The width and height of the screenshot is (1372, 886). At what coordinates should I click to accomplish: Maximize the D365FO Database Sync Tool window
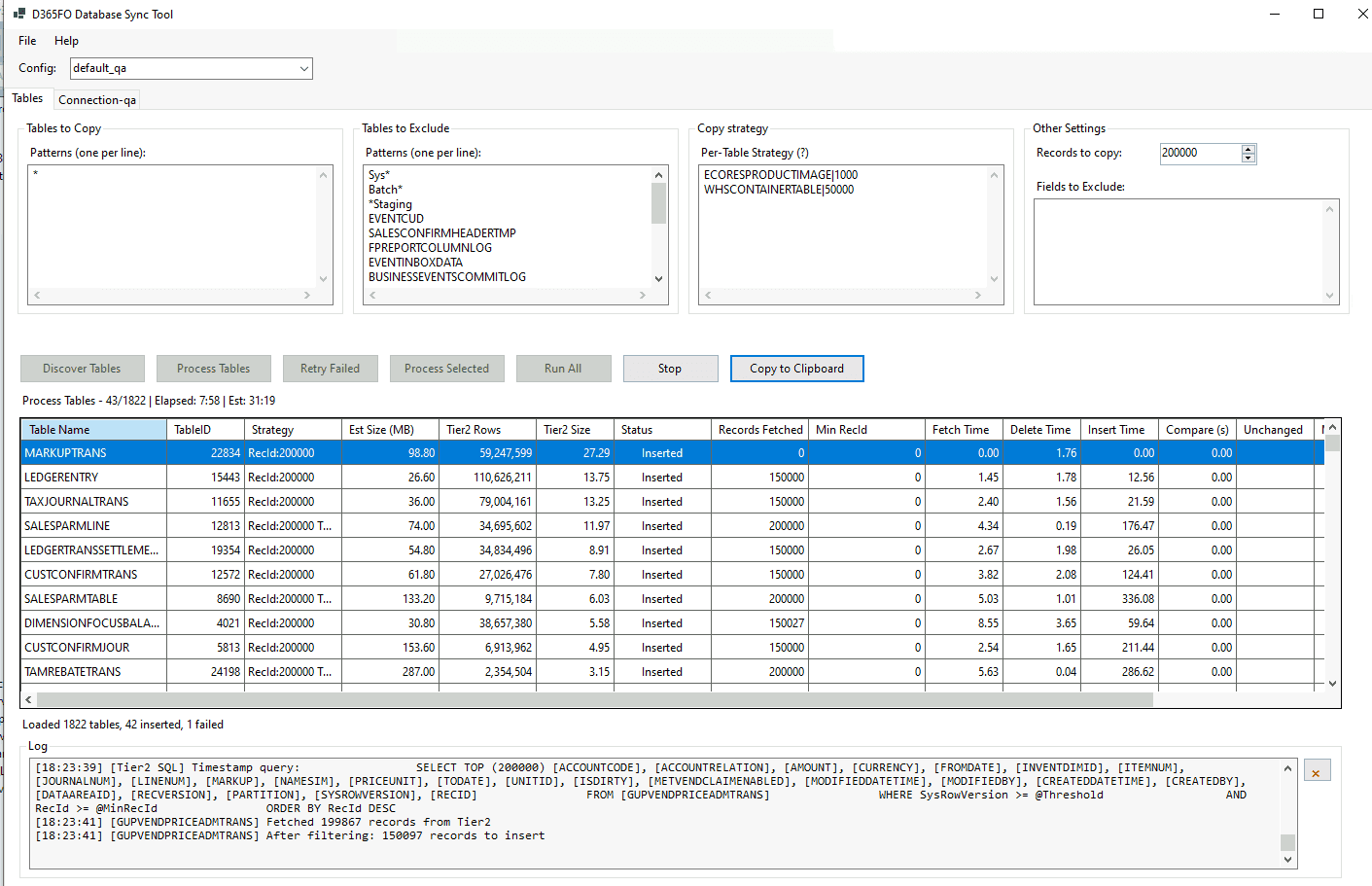click(1319, 14)
